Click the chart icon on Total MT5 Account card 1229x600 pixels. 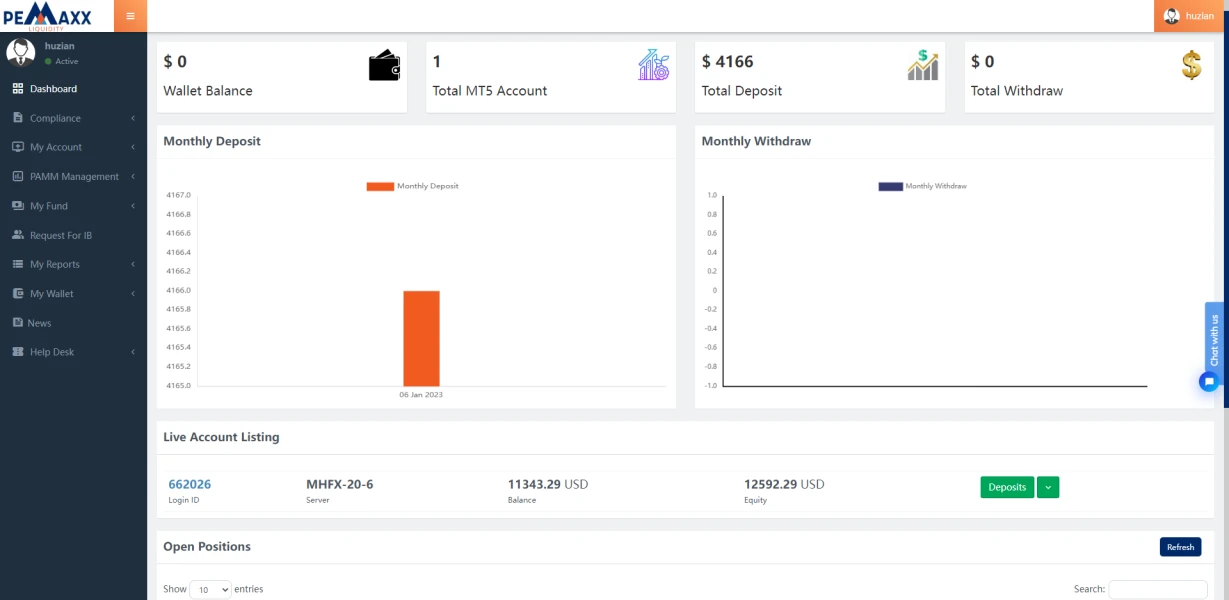[x=654, y=66]
